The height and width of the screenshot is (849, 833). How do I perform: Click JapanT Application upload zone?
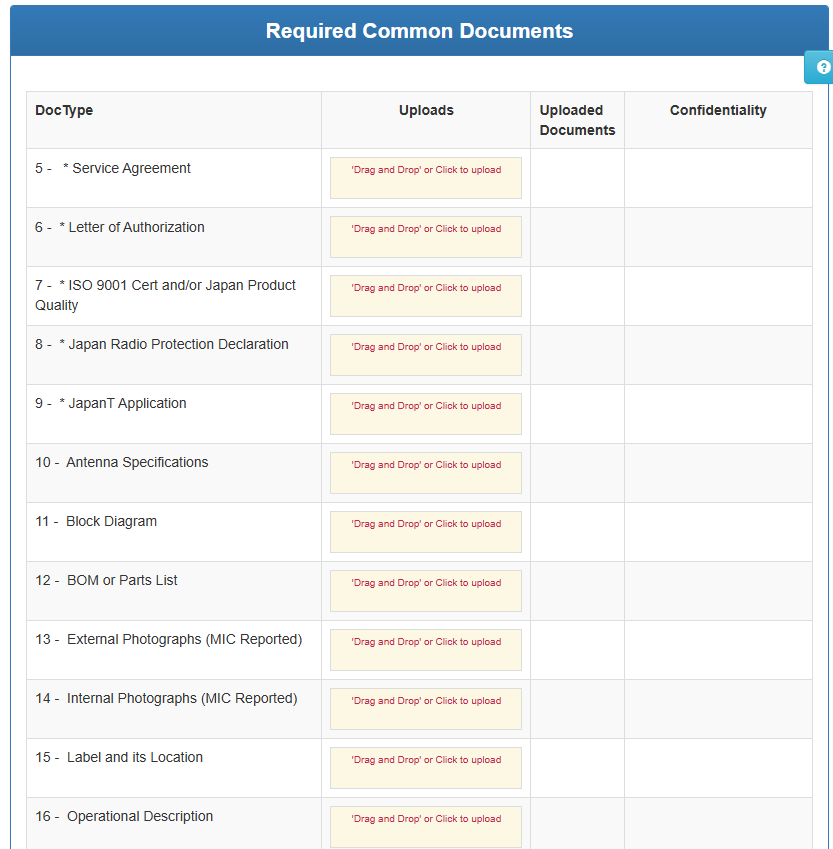[426, 414]
